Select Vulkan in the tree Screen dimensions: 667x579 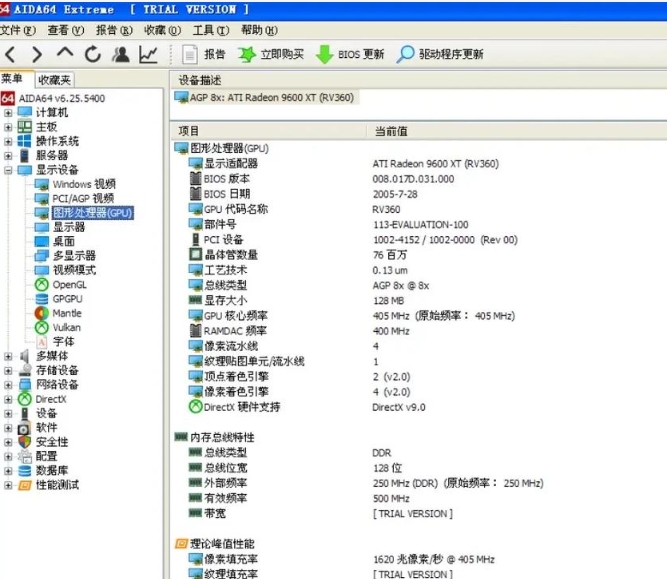(67, 327)
